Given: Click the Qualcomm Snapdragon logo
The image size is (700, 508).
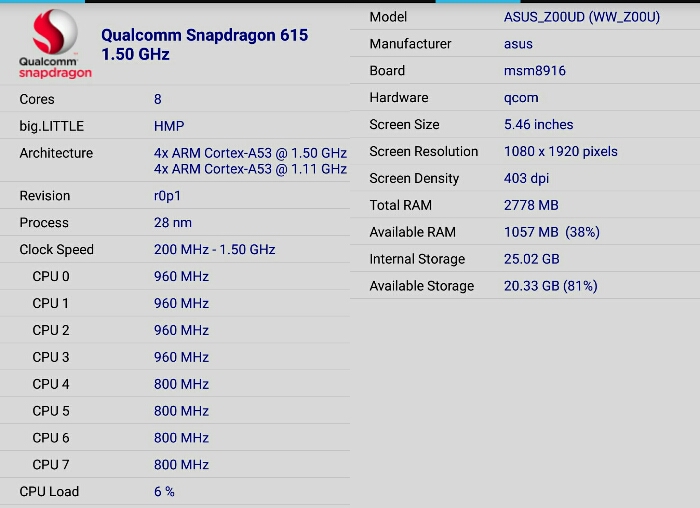Looking at the screenshot, I should coord(55,44).
